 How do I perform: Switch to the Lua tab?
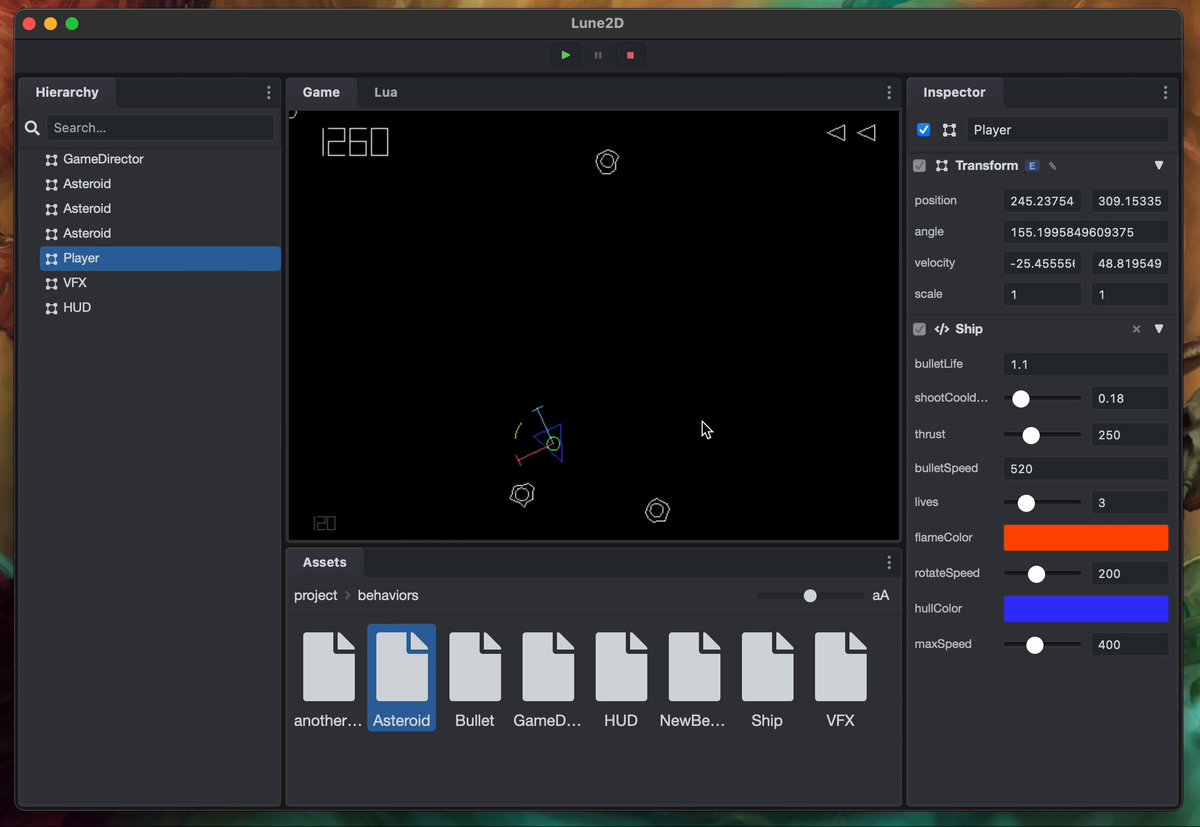tap(386, 92)
